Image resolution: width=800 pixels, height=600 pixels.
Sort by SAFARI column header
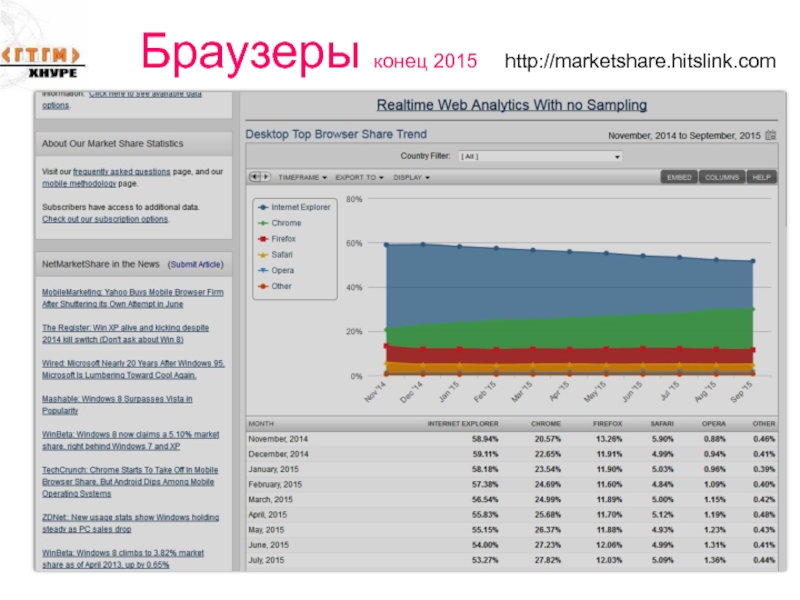[662, 424]
